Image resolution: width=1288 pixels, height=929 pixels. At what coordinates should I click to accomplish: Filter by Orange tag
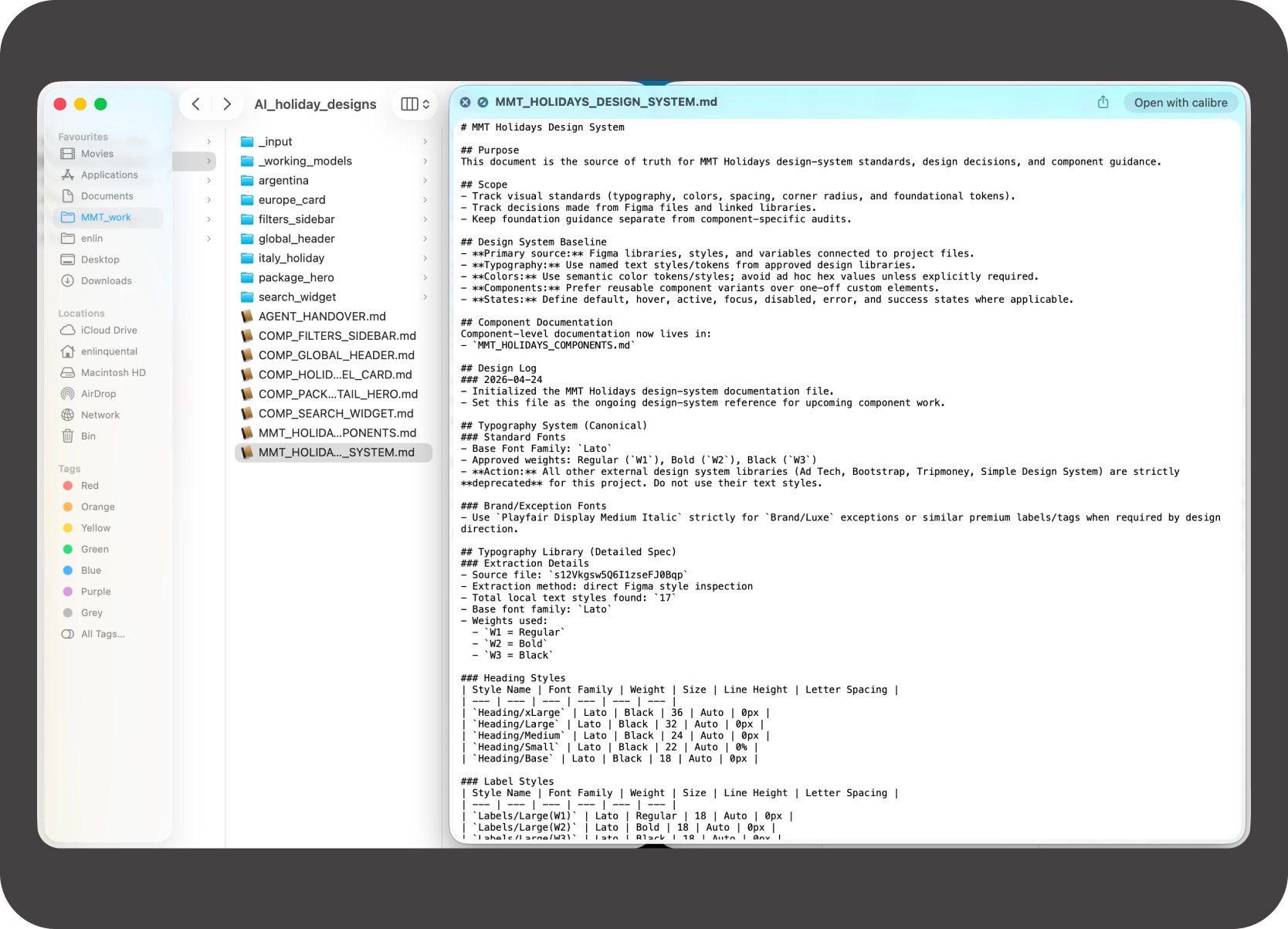(x=108, y=507)
